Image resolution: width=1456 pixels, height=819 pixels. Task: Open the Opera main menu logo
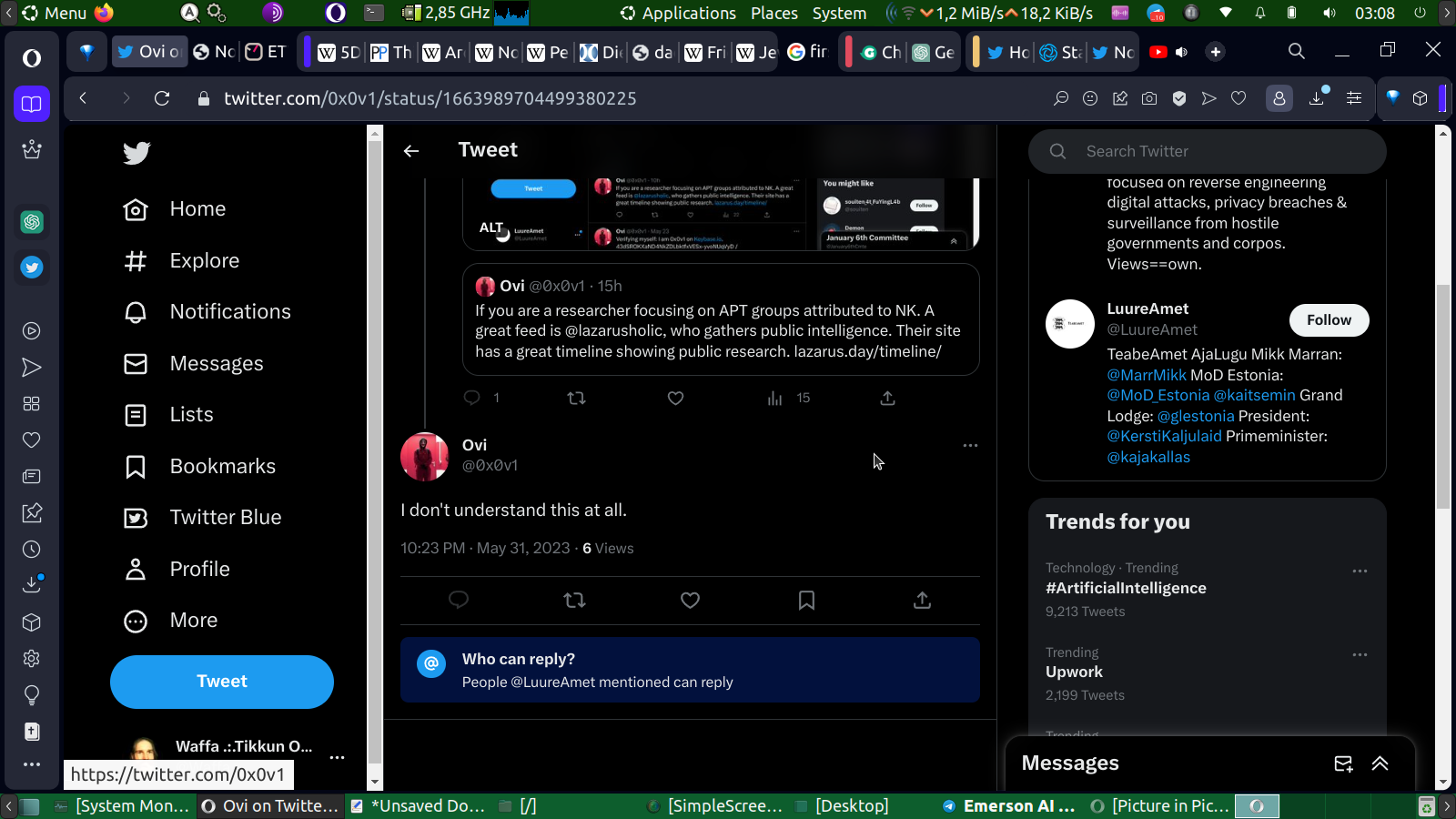32,58
